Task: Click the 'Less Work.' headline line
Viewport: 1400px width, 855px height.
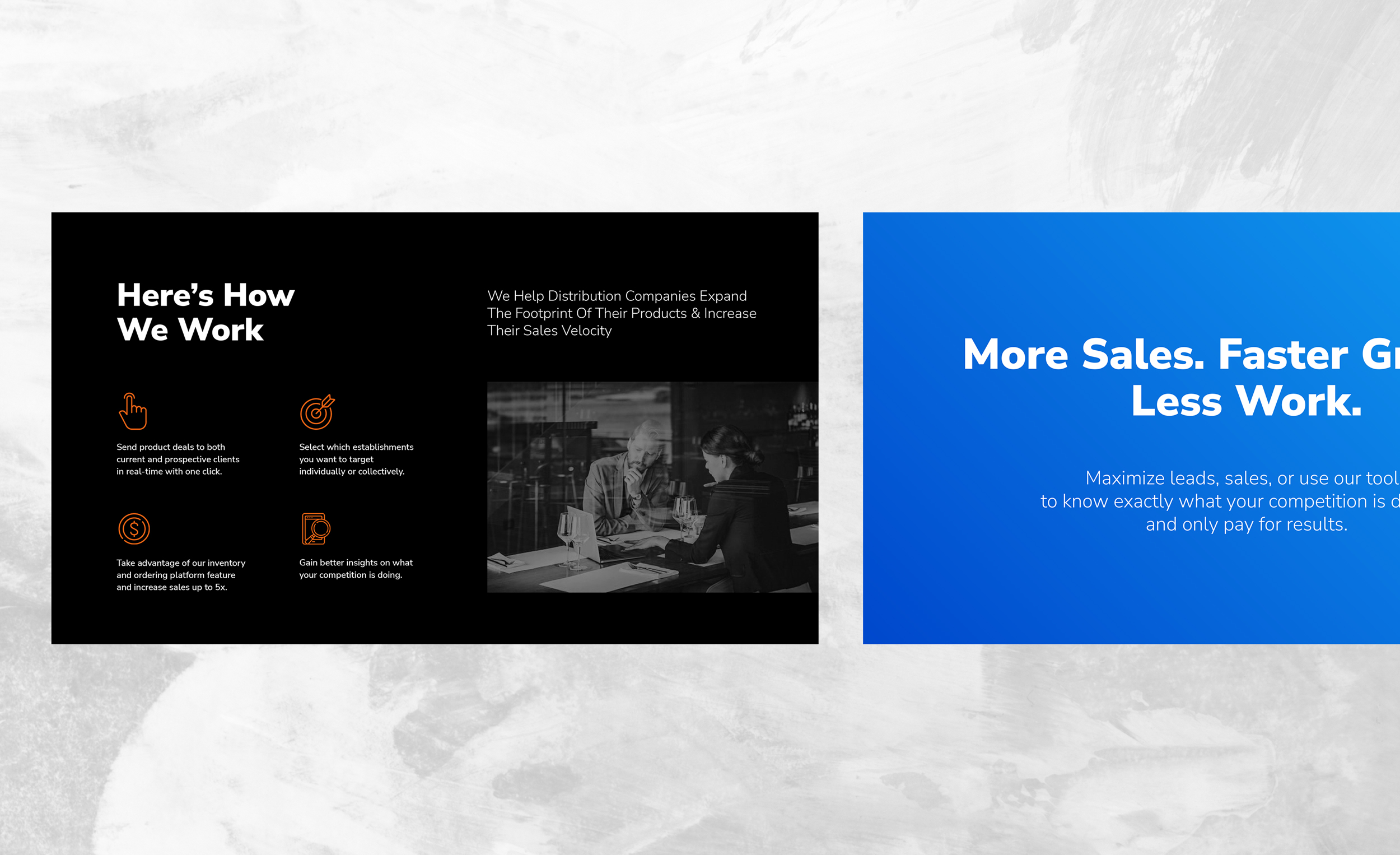Action: pyautogui.click(x=1245, y=401)
